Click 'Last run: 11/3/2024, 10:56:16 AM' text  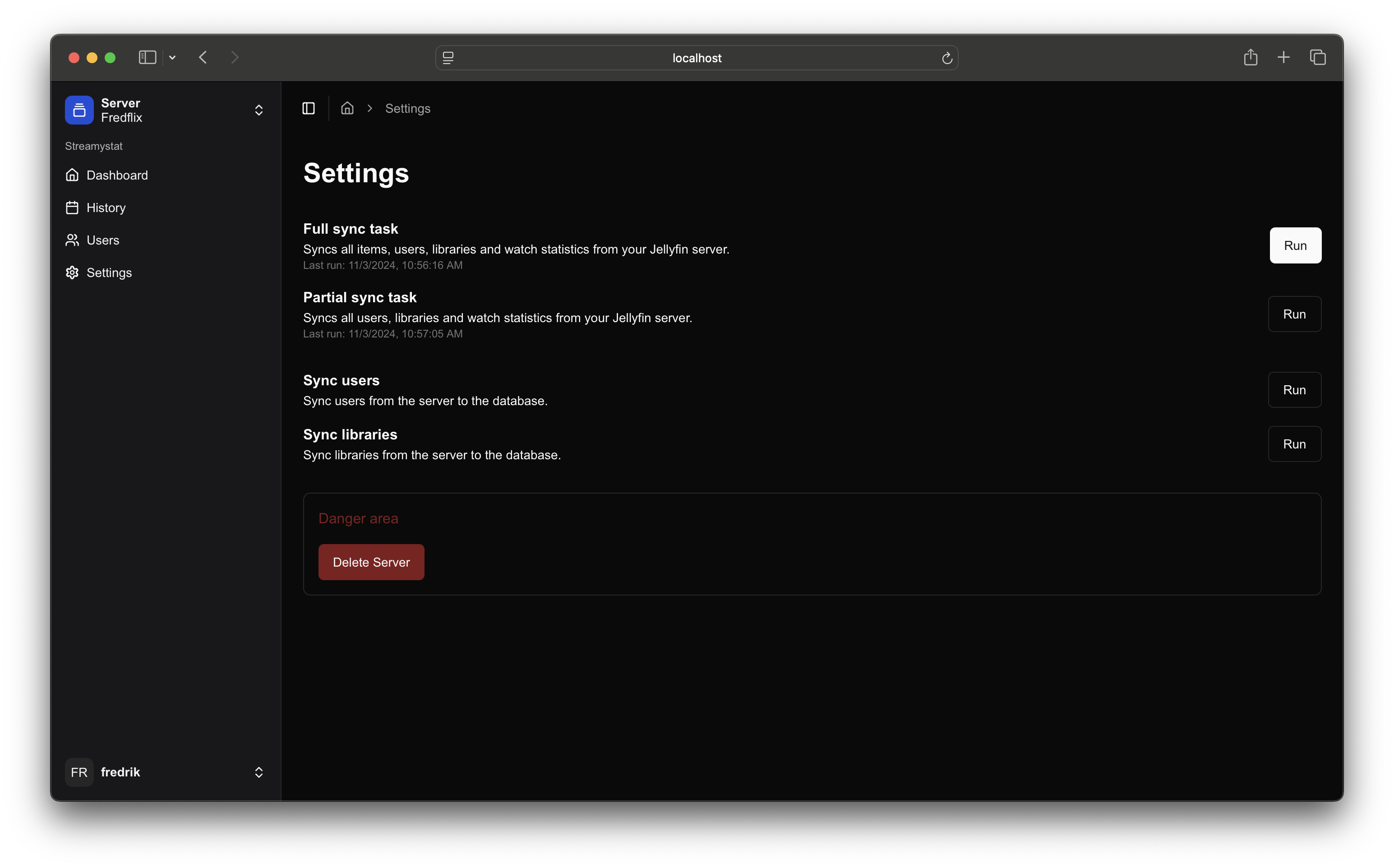click(383, 265)
